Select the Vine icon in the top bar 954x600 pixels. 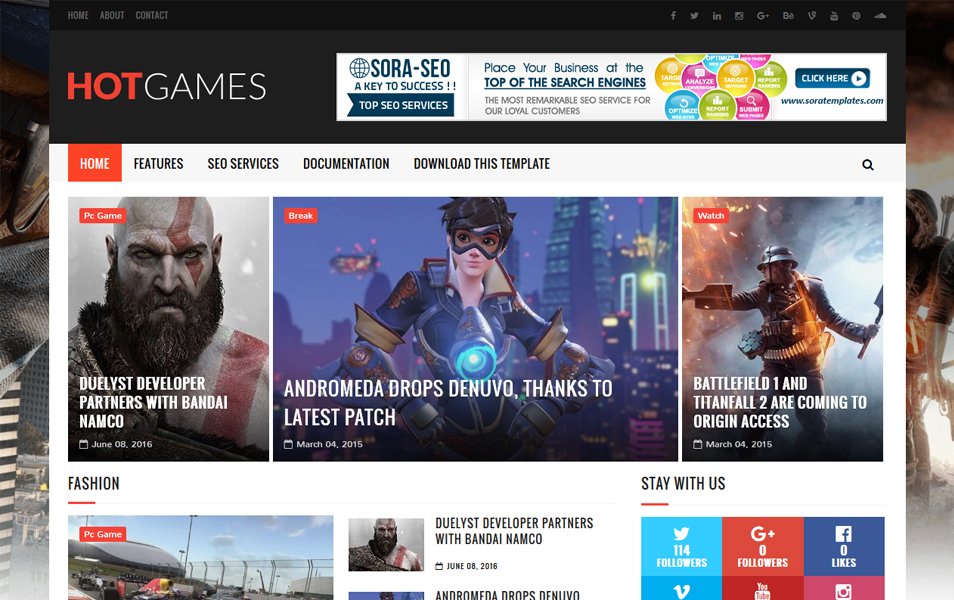click(x=811, y=15)
